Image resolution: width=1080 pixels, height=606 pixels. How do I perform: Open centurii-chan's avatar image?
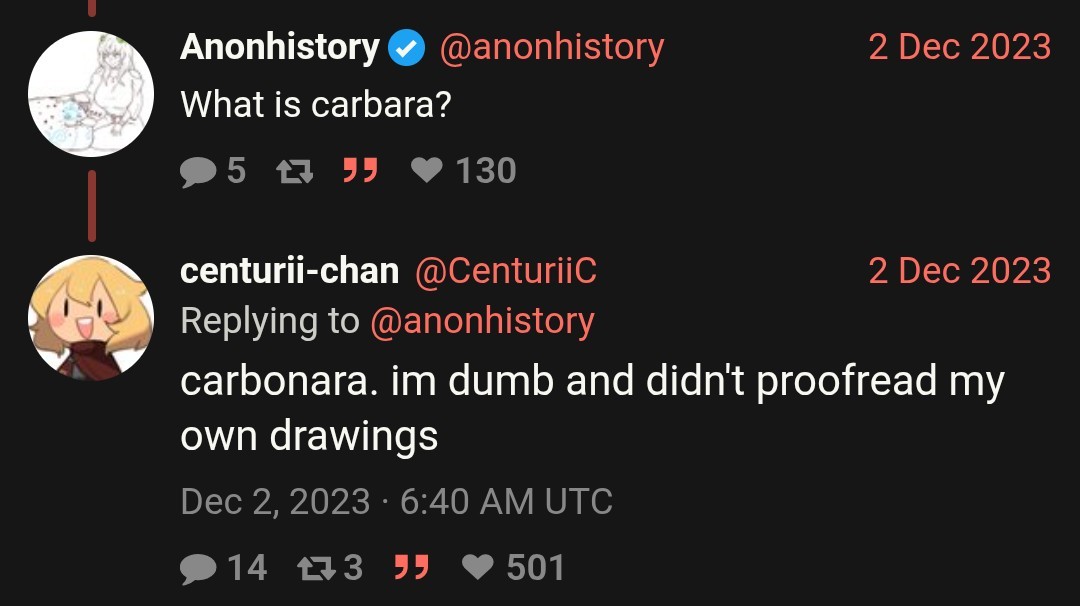pos(91,318)
